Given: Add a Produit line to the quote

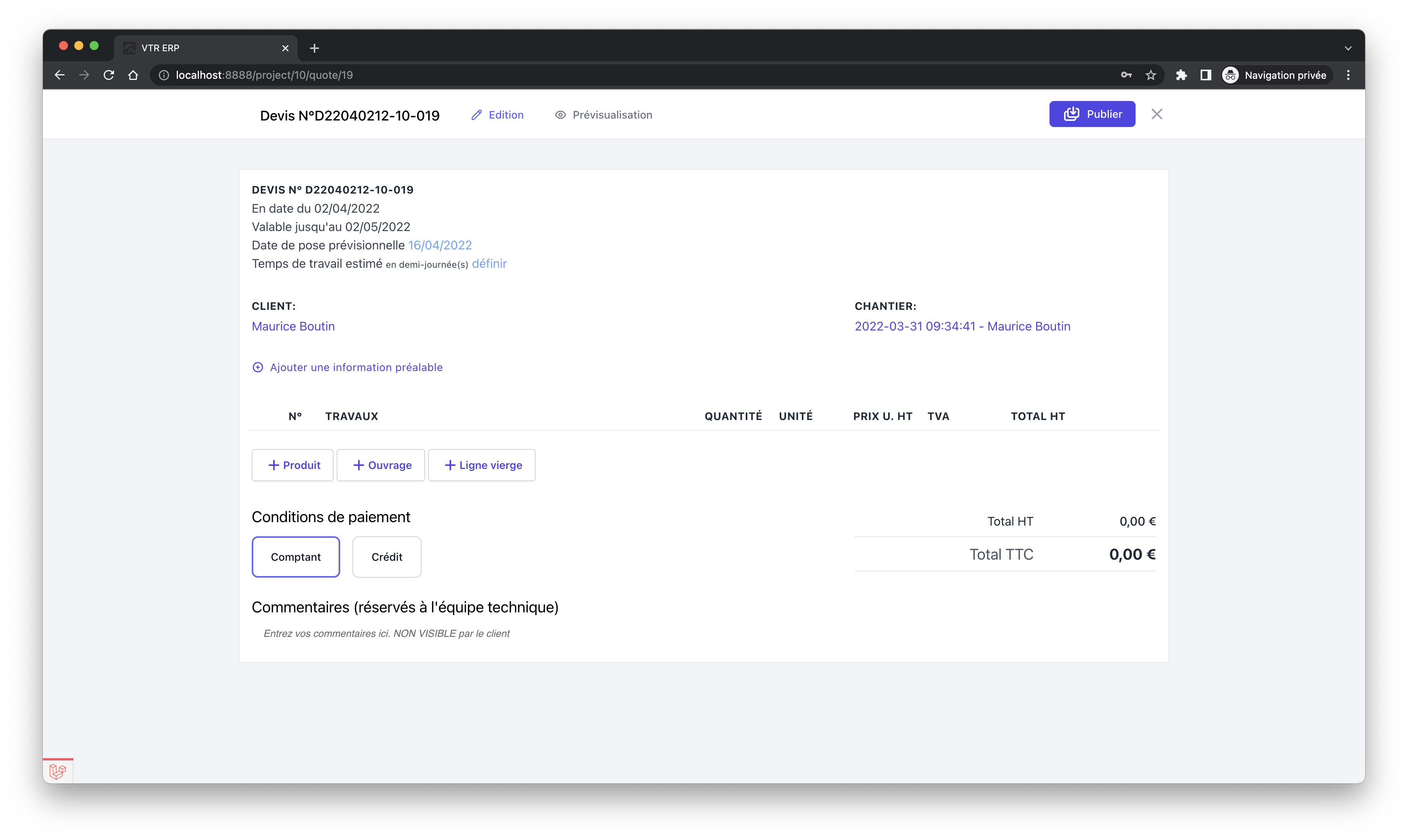Looking at the screenshot, I should (x=293, y=465).
